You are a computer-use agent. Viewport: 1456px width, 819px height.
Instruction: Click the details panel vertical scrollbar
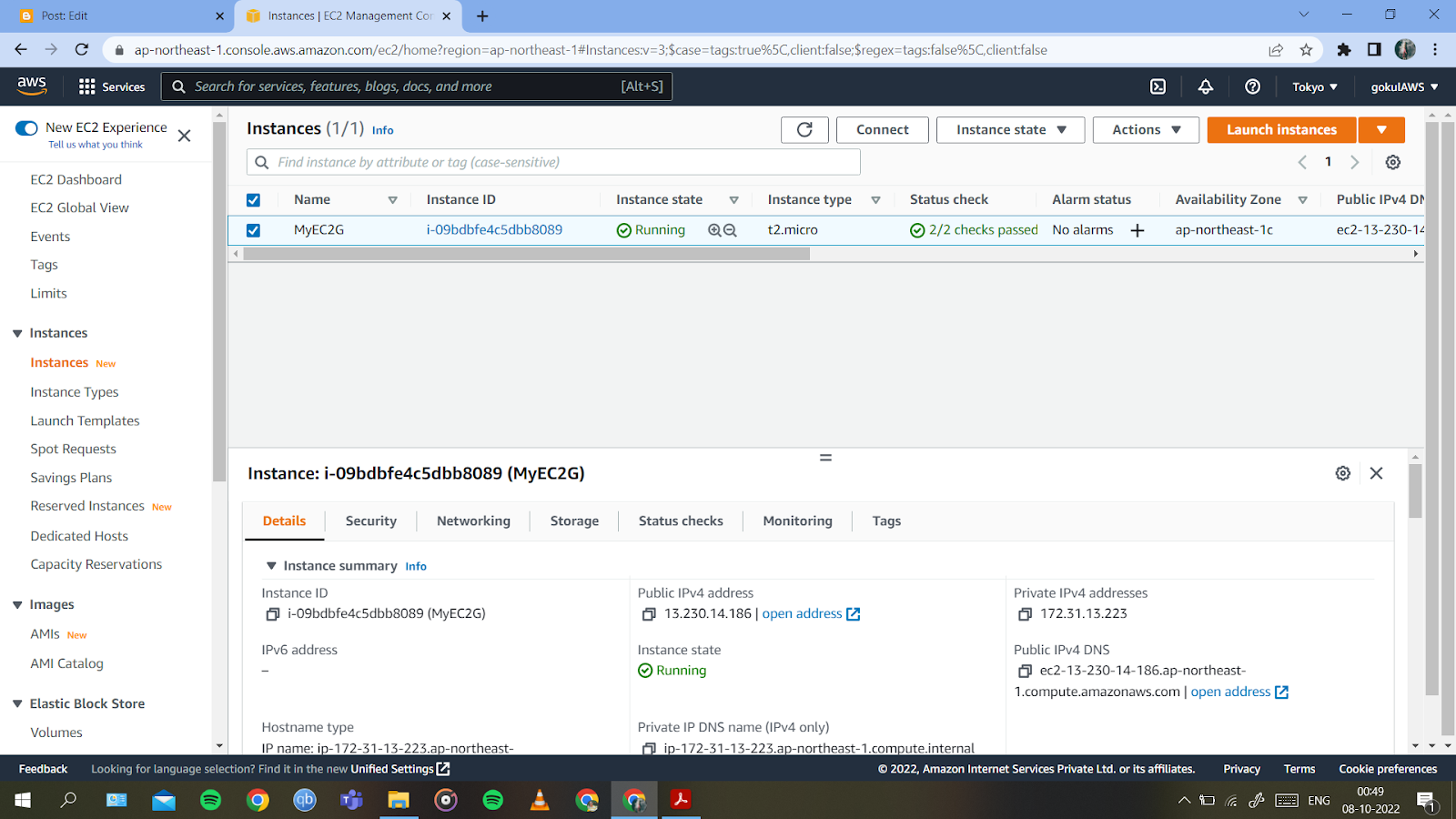coord(1415,491)
